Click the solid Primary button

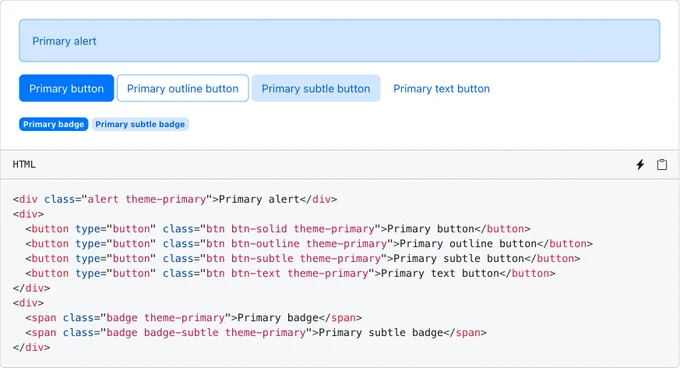(x=66, y=88)
